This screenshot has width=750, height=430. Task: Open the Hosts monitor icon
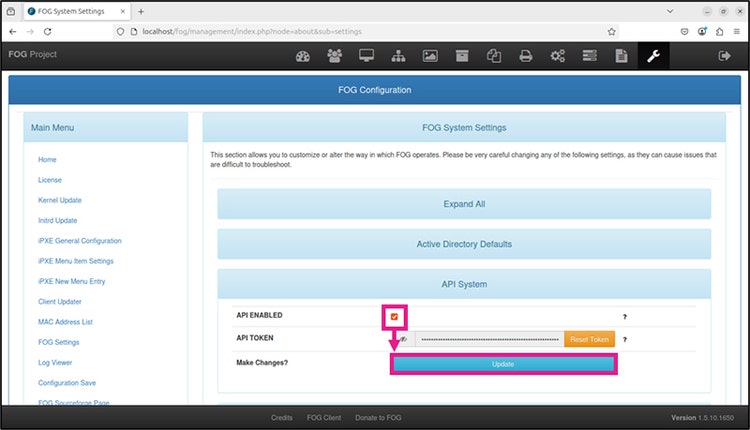click(366, 56)
